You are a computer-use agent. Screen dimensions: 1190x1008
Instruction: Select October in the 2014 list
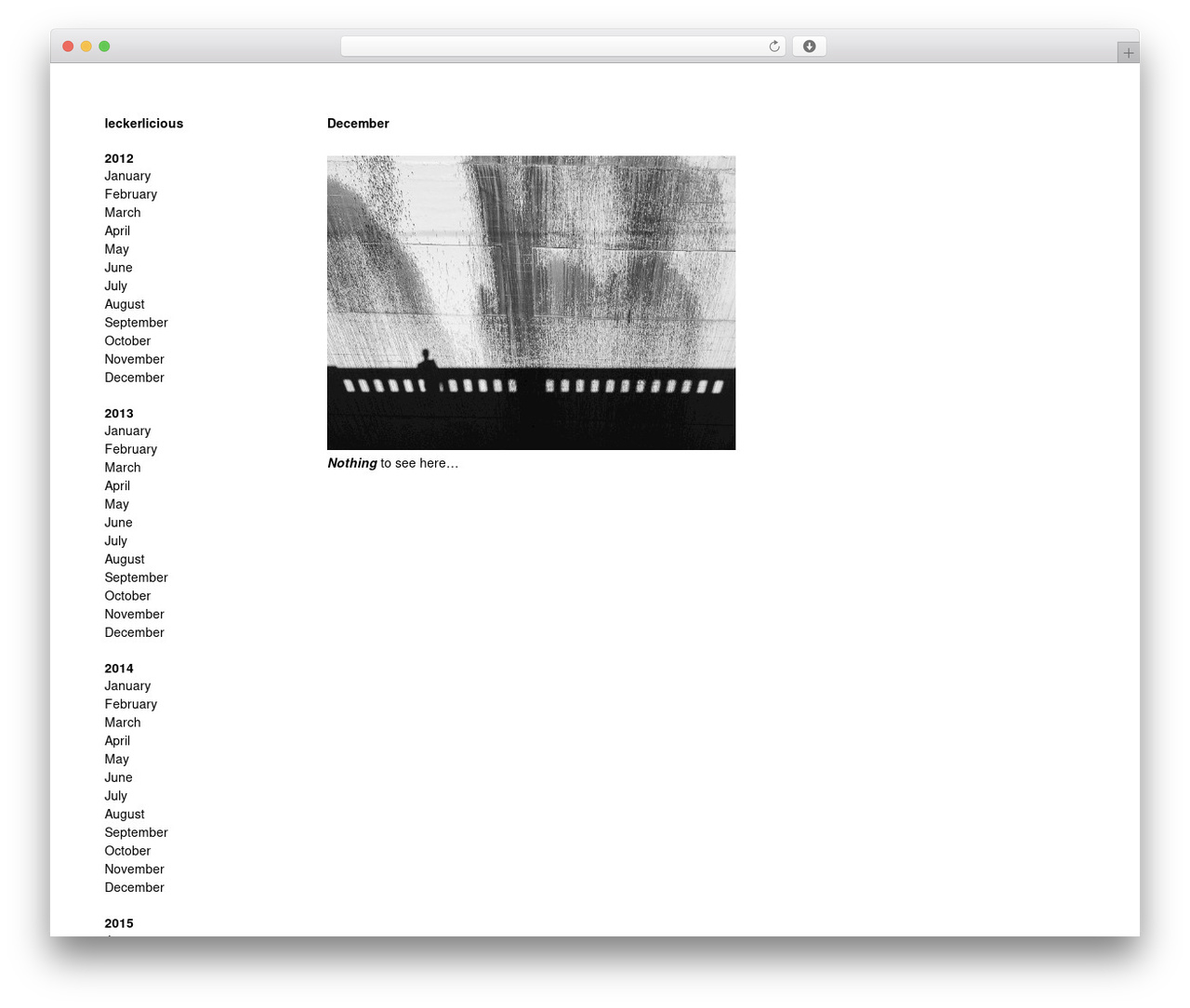tap(127, 851)
